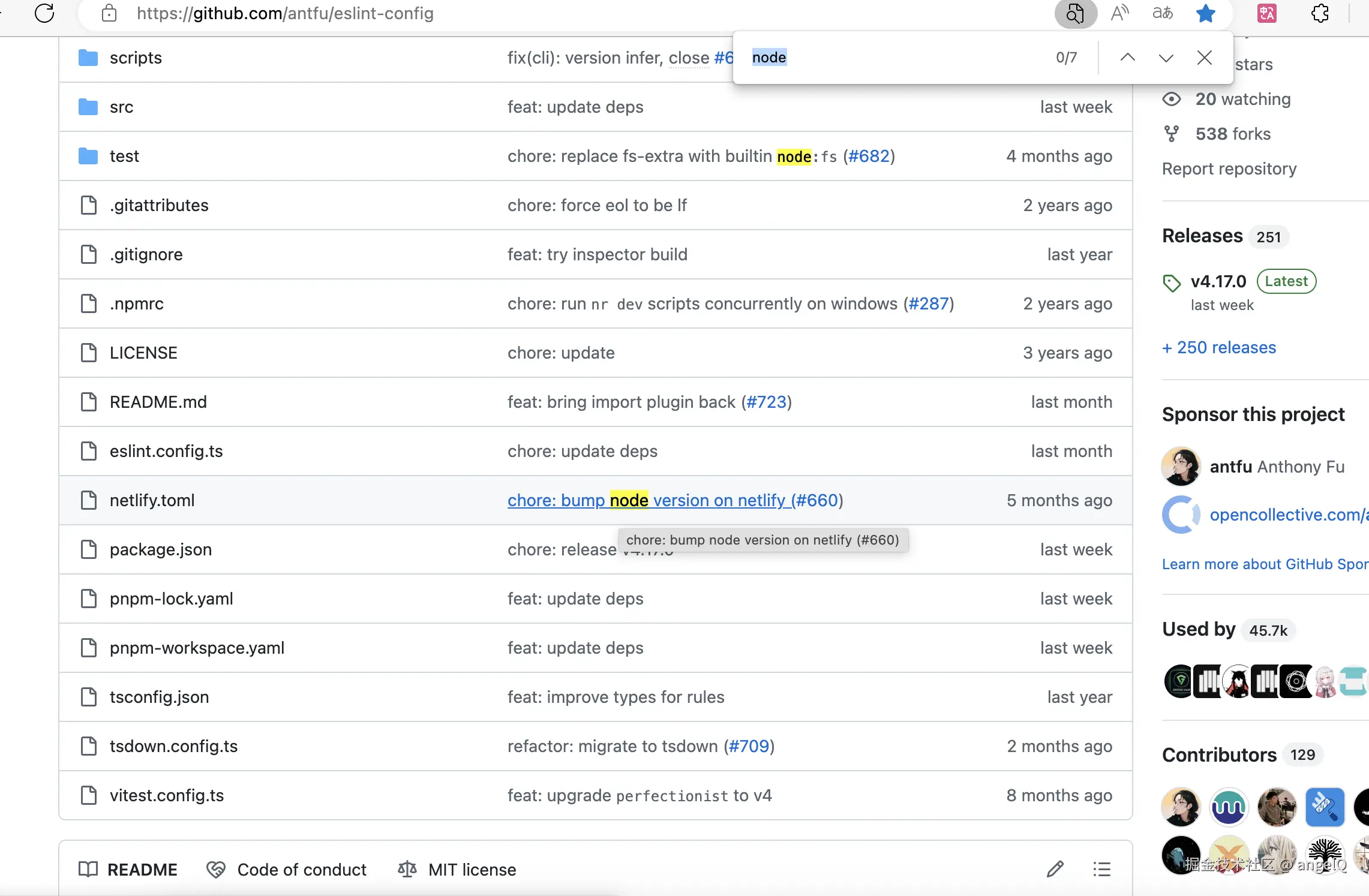Jump to next find result
The width and height of the screenshot is (1369, 896).
click(1166, 58)
